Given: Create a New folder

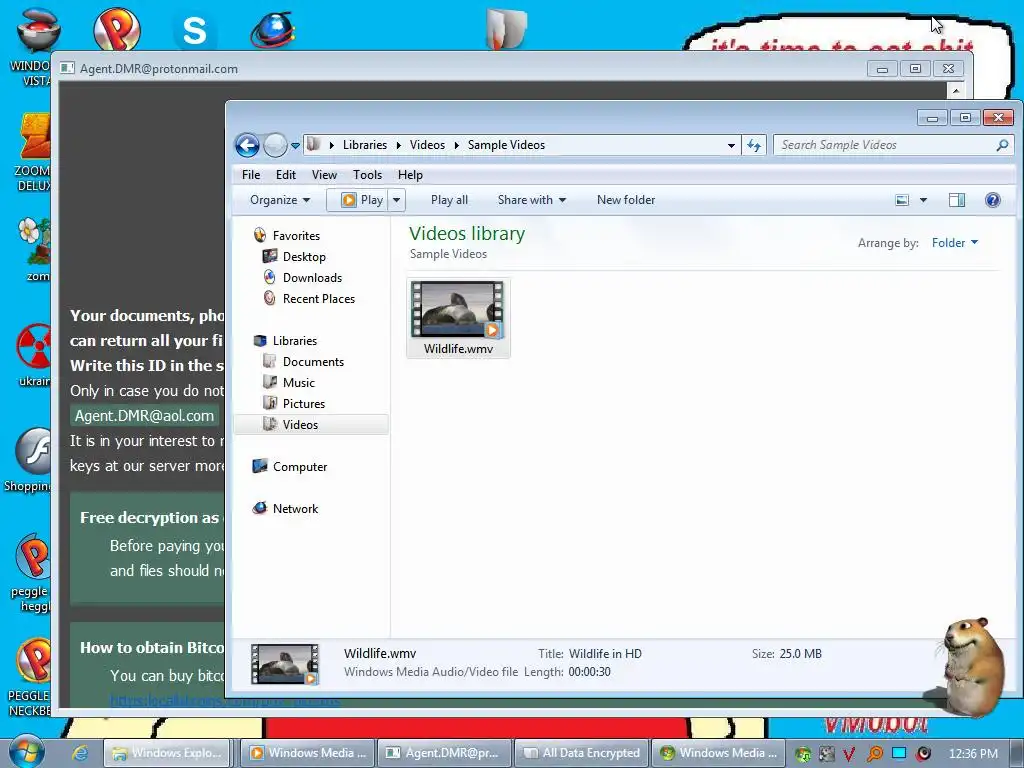Looking at the screenshot, I should 626,200.
